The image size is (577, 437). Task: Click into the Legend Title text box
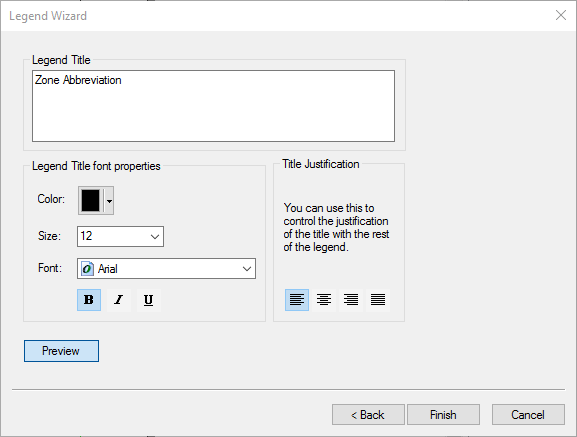213,106
